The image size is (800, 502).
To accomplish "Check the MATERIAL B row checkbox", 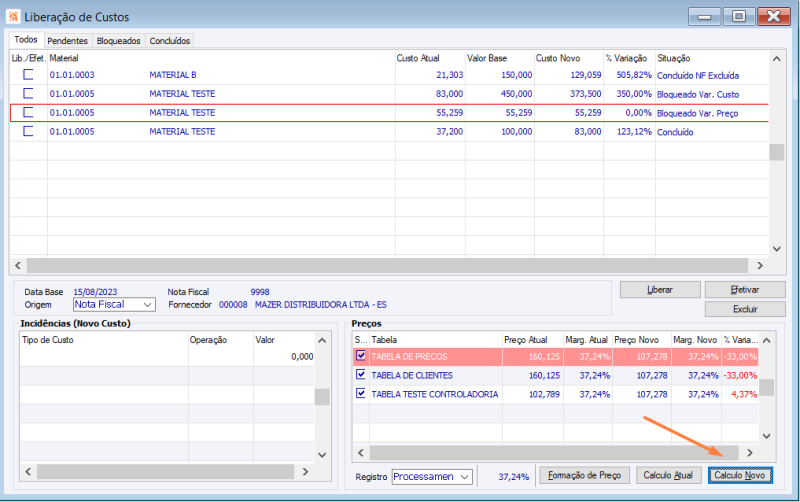I will [x=28, y=74].
